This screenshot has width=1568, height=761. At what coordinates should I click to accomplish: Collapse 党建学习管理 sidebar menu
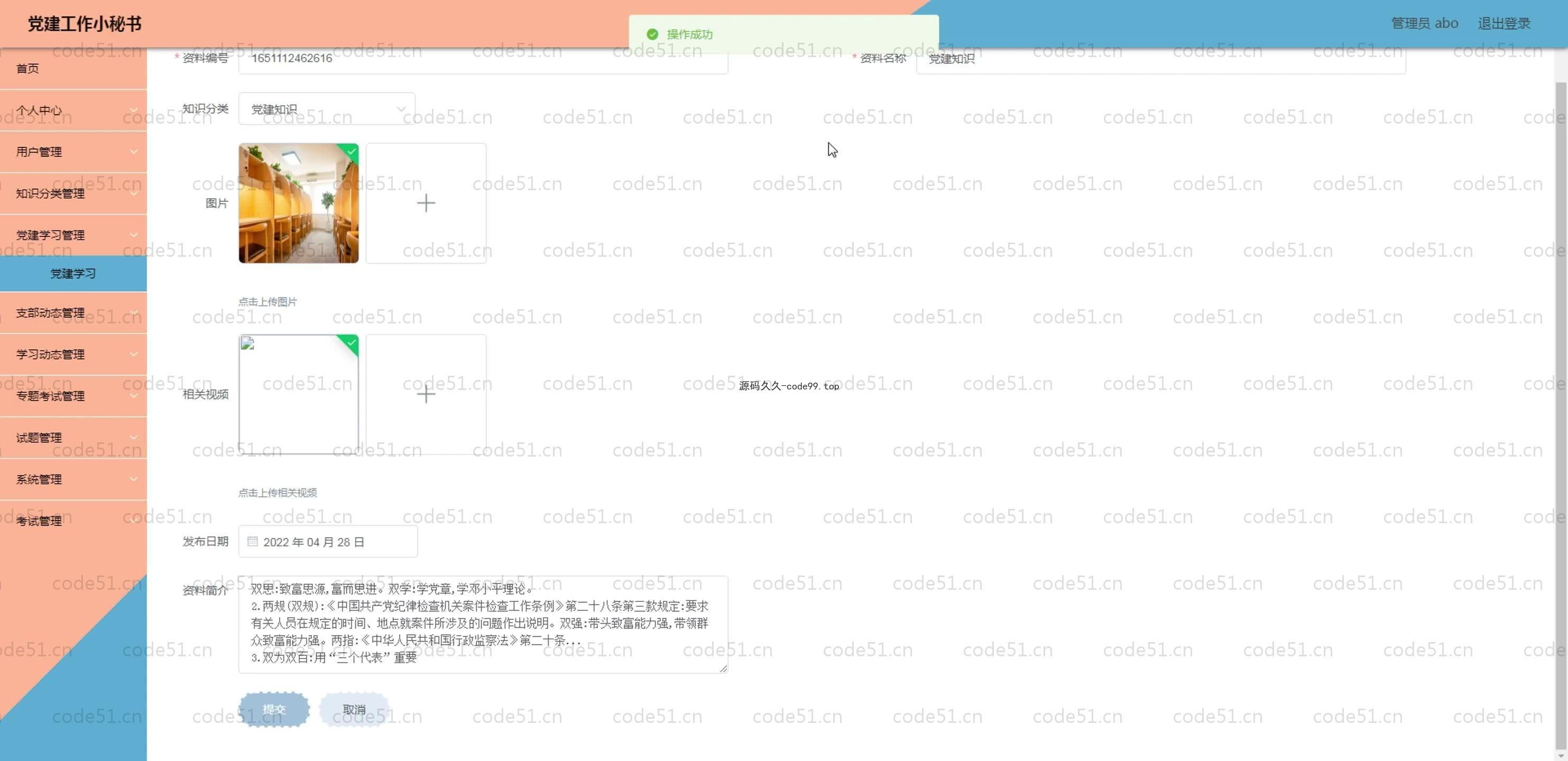click(73, 235)
